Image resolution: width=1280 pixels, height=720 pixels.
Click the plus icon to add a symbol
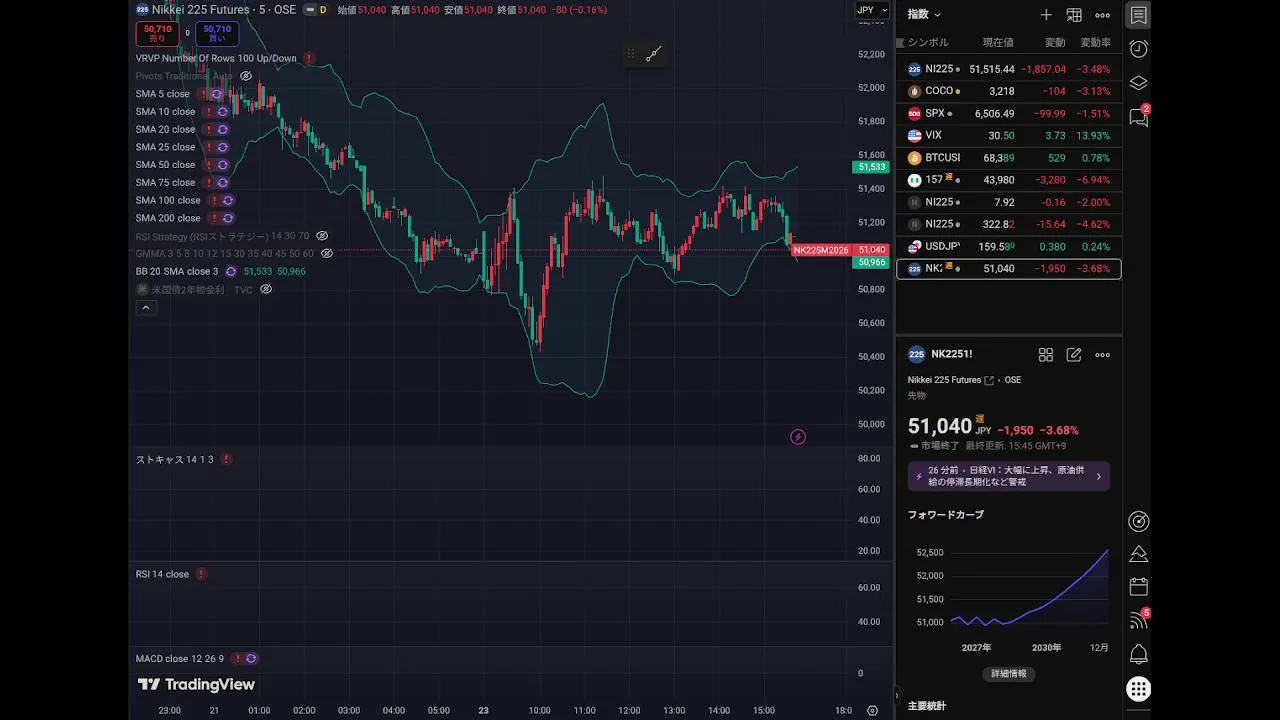[1046, 15]
